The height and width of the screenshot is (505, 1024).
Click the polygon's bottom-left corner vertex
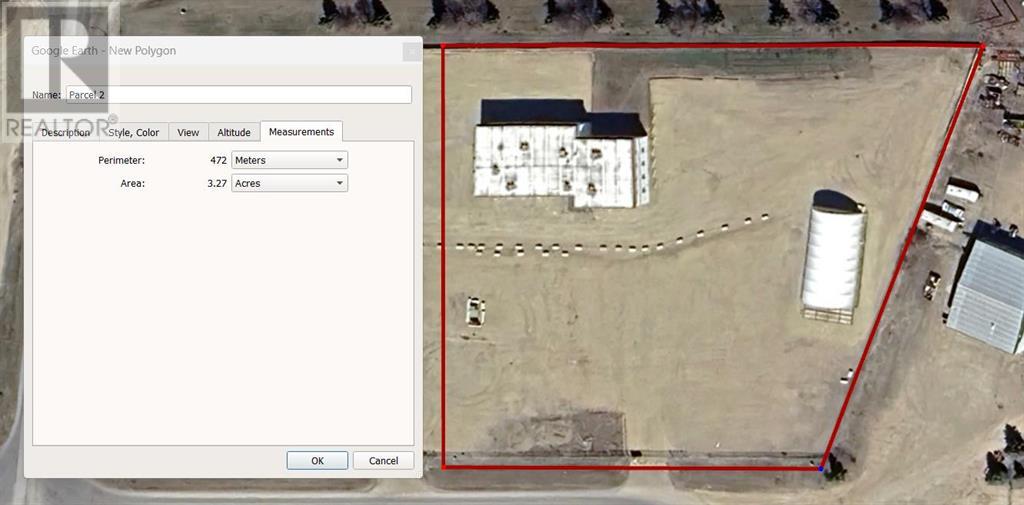pos(443,466)
